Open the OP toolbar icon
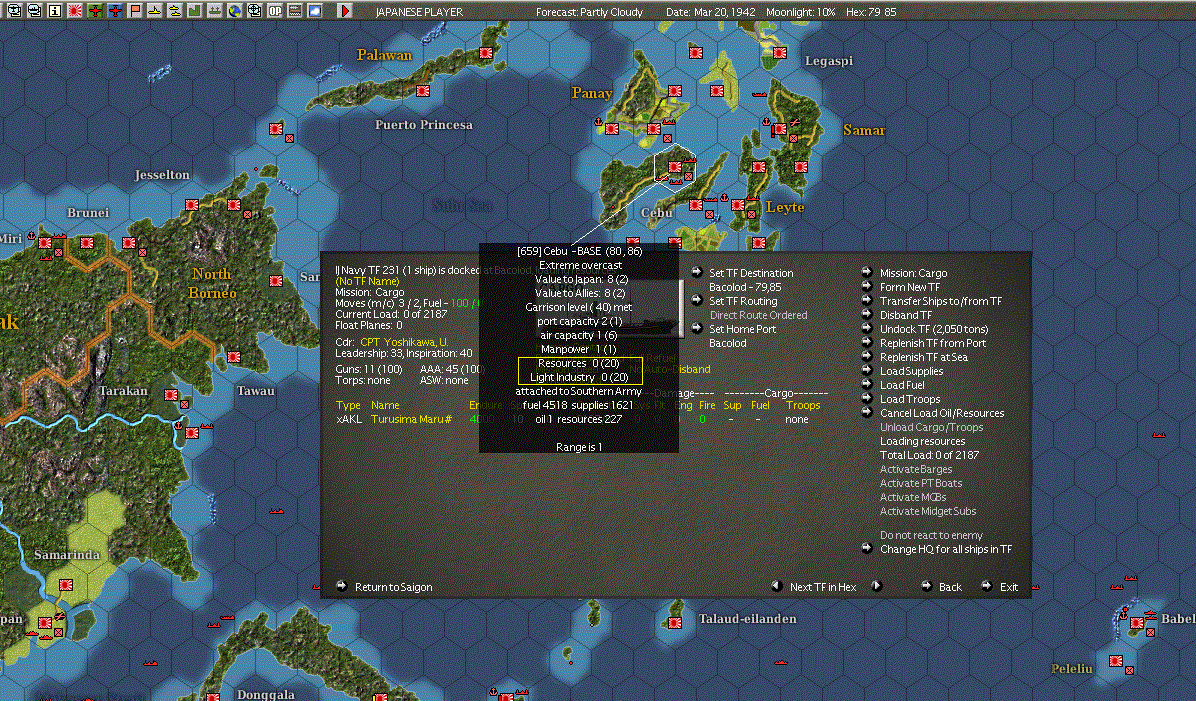Screen dimensions: 1196x701 pyautogui.click(x=275, y=11)
